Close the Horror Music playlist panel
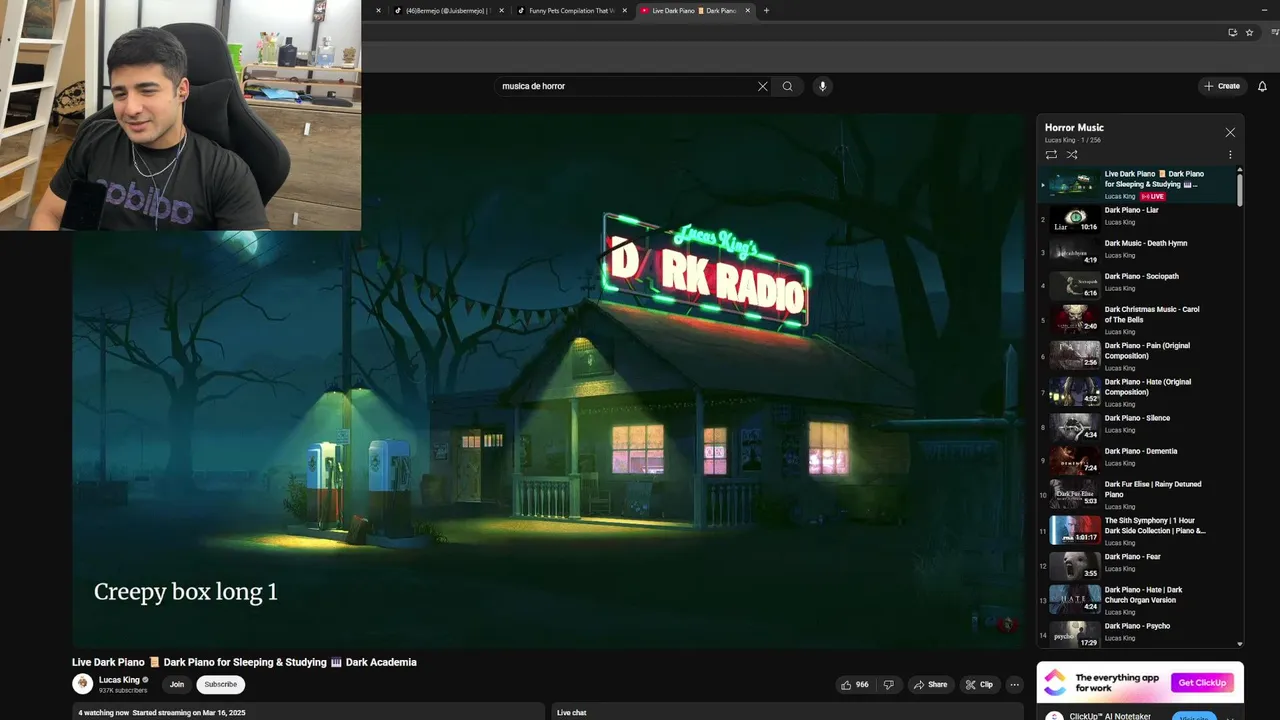This screenshot has height=720, width=1280. [1230, 132]
